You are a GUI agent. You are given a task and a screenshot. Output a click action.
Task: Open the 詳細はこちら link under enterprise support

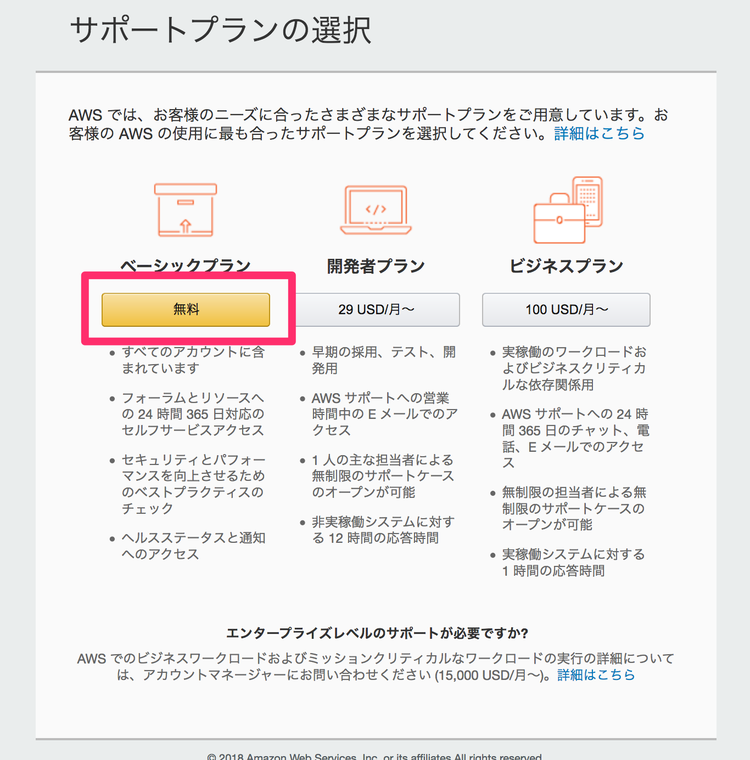pyautogui.click(x=596, y=675)
